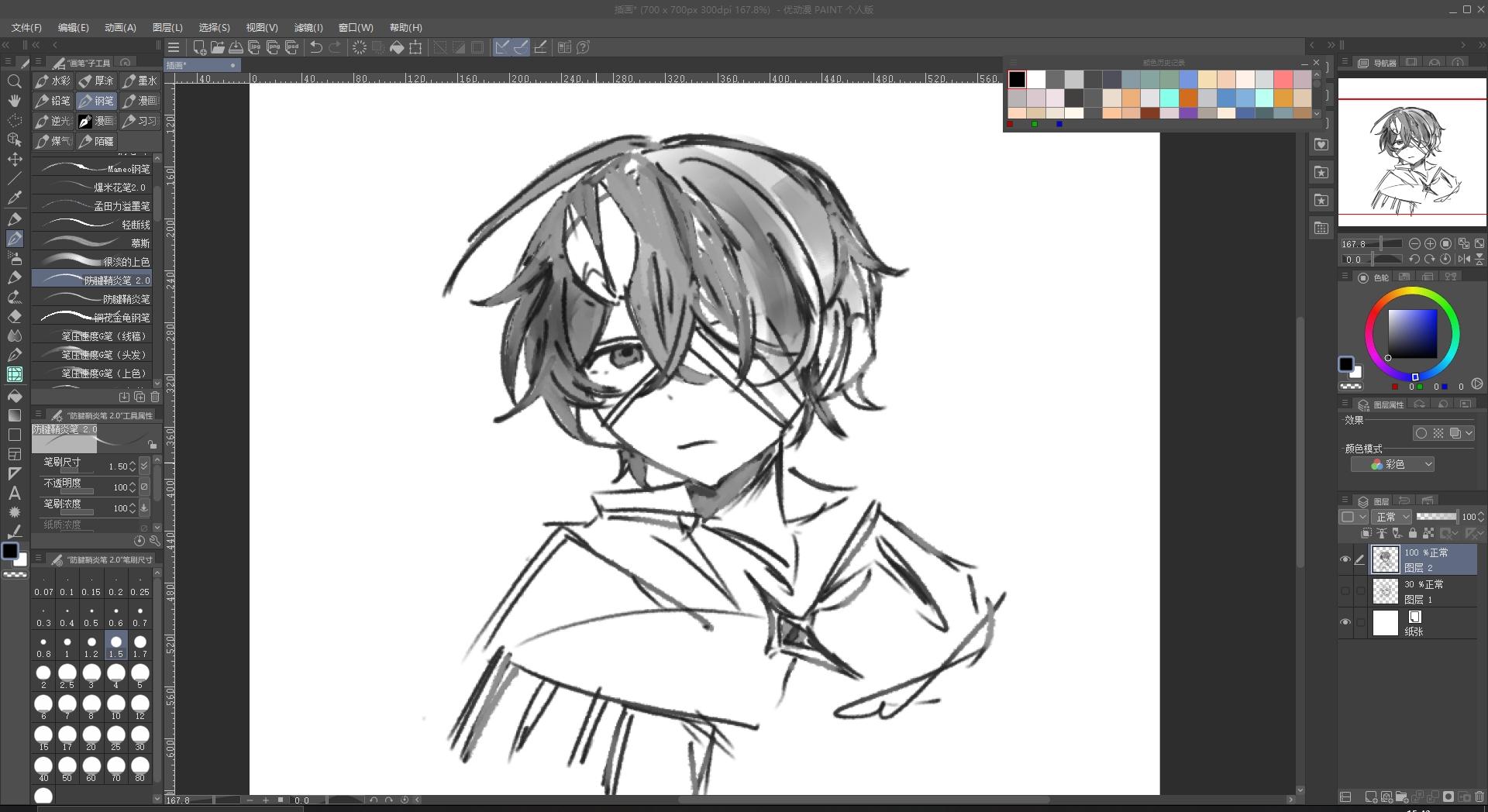Pick the black swatch in color history
This screenshot has height=812, width=1488.
click(1017, 79)
